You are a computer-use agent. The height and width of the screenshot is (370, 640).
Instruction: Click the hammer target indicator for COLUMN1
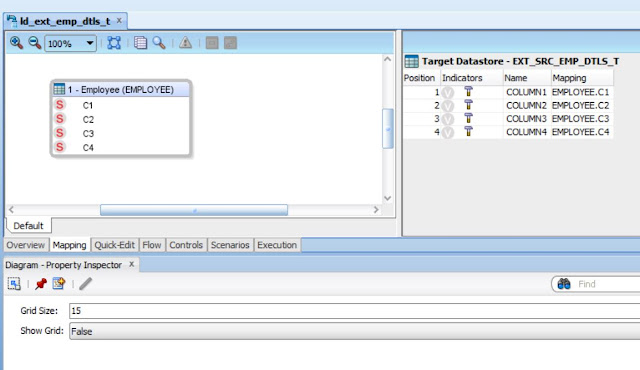pyautogui.click(x=469, y=91)
